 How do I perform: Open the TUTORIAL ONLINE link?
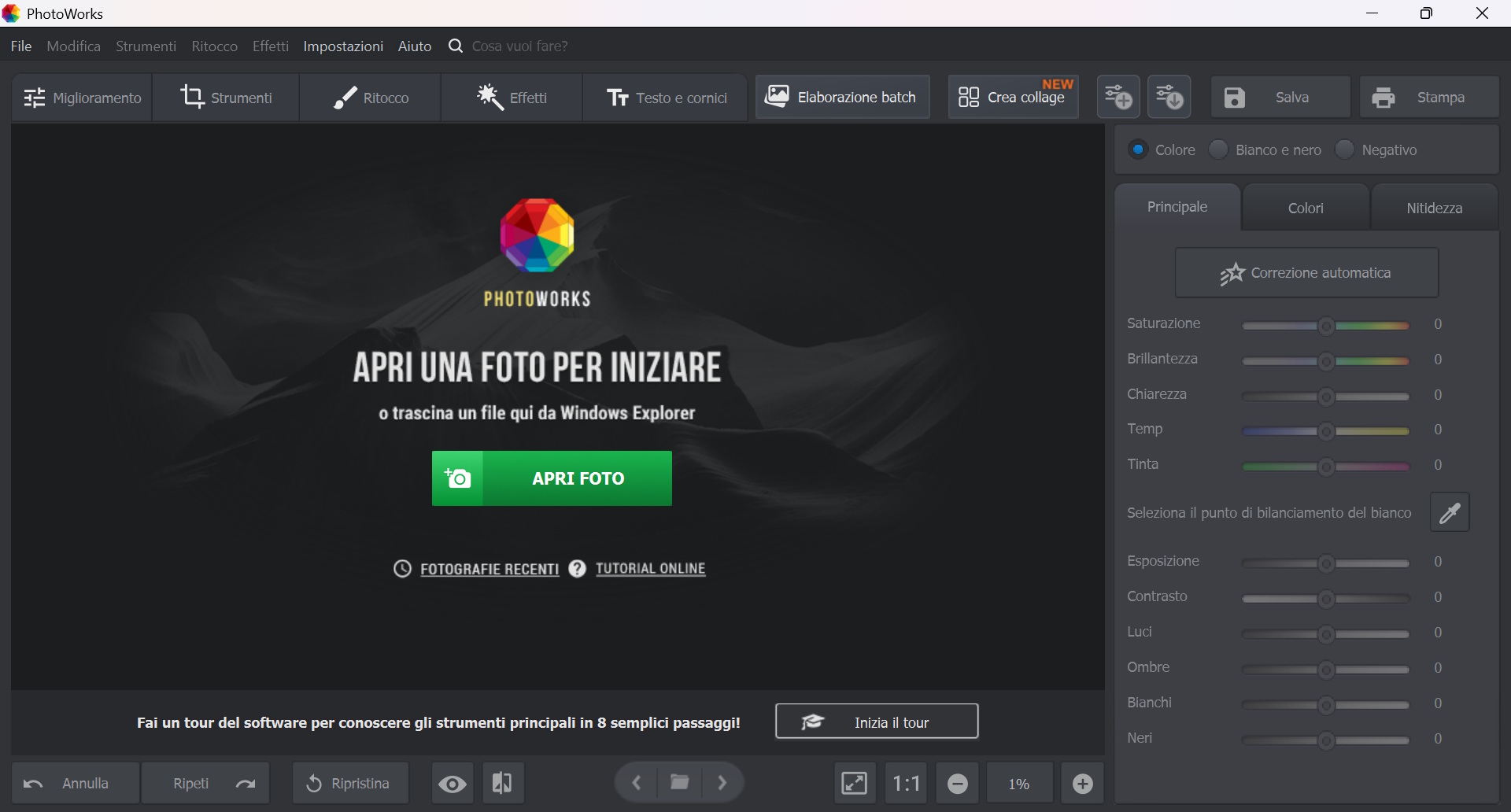(x=650, y=569)
